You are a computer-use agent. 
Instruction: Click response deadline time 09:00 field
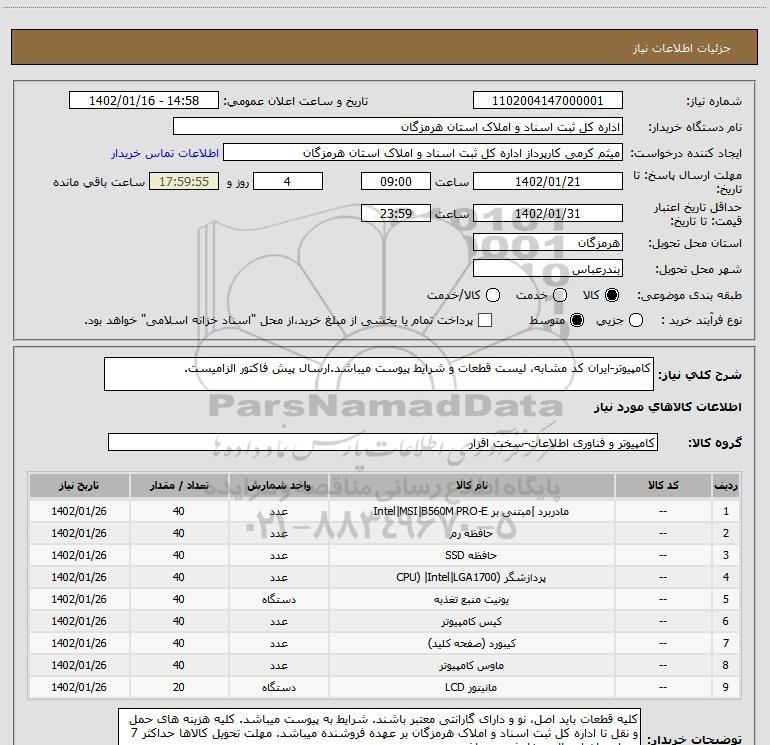click(396, 181)
